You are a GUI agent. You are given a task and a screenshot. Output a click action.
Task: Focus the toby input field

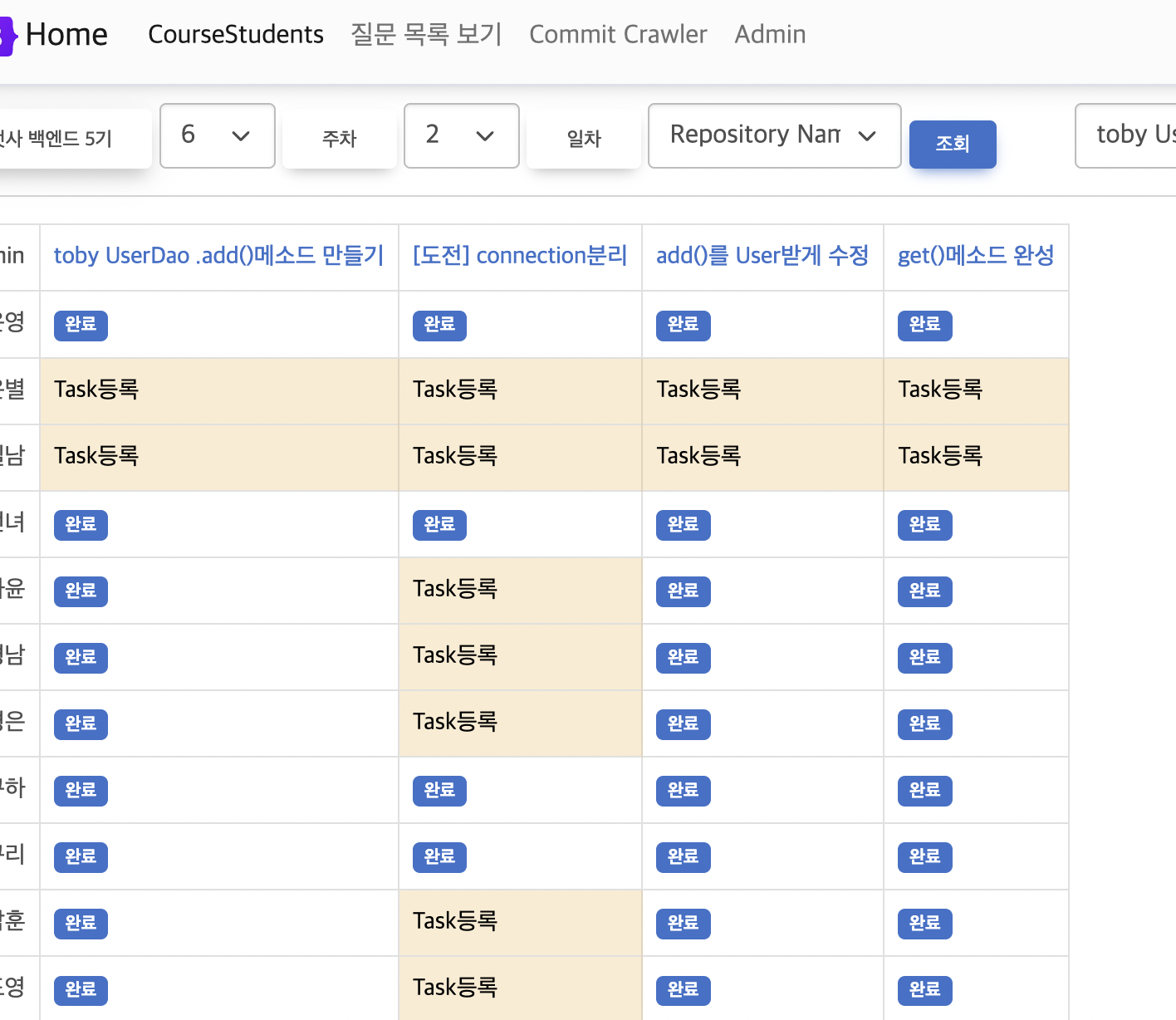click(1125, 135)
